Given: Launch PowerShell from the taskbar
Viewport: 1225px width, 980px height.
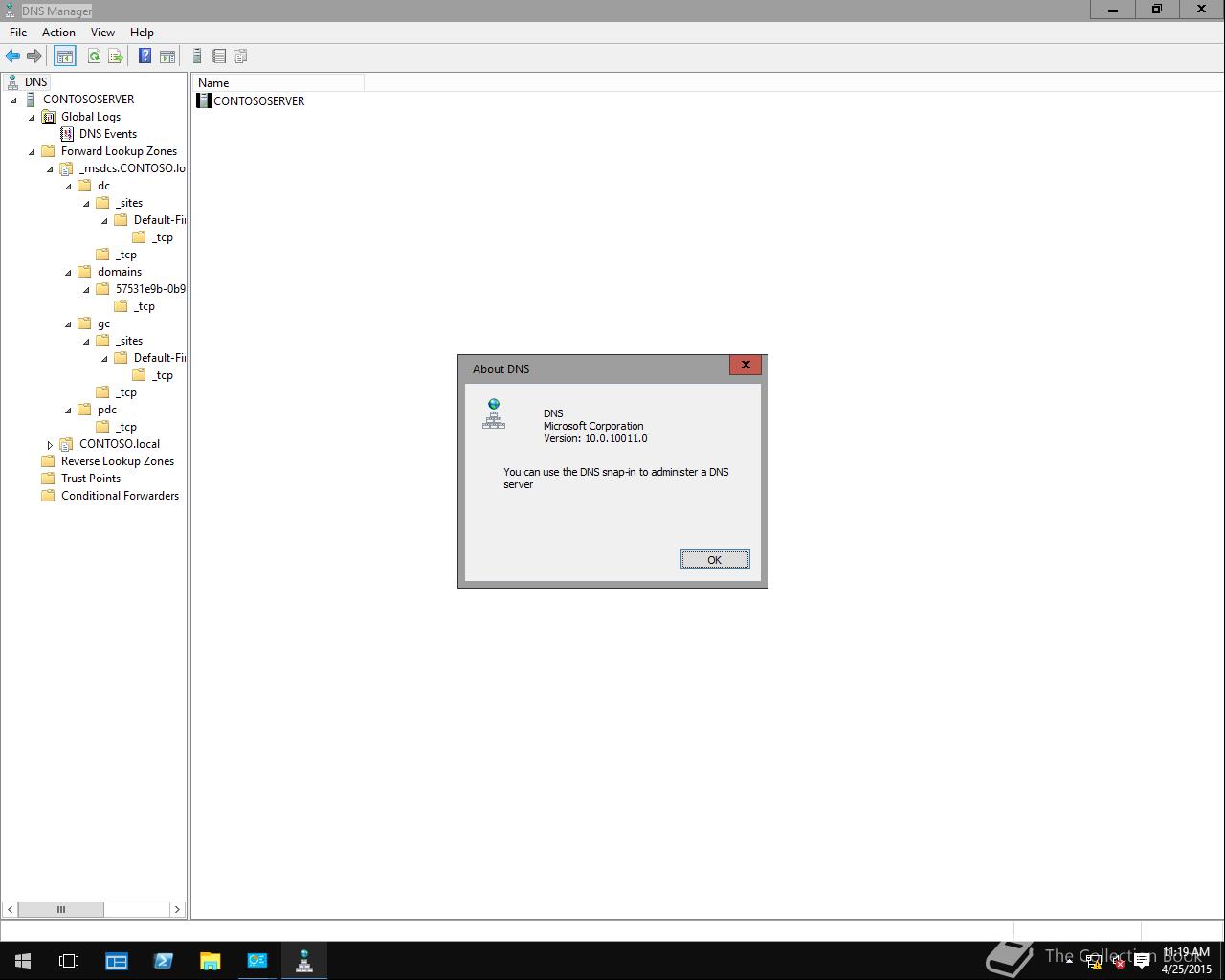Looking at the screenshot, I should tap(163, 961).
